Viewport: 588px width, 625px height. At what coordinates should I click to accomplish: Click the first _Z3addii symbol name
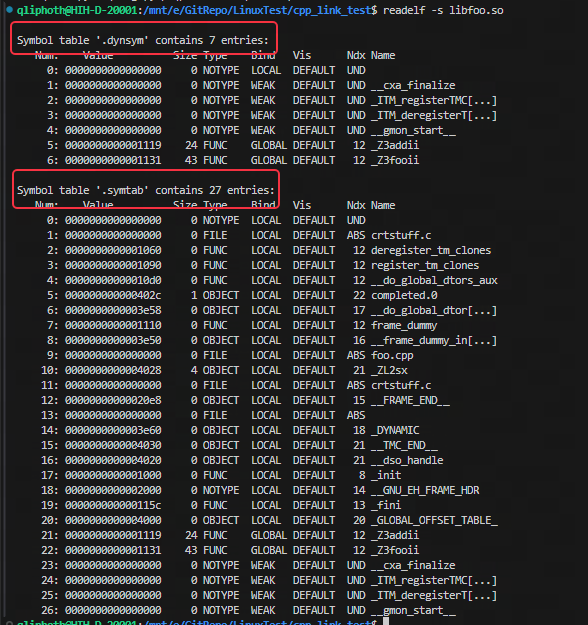click(x=395, y=145)
